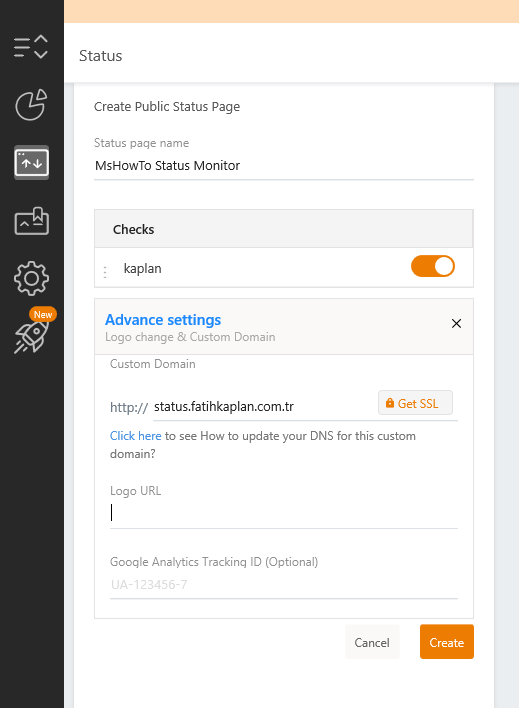
Task: Open the dashboard pie chart icon
Action: click(31, 105)
